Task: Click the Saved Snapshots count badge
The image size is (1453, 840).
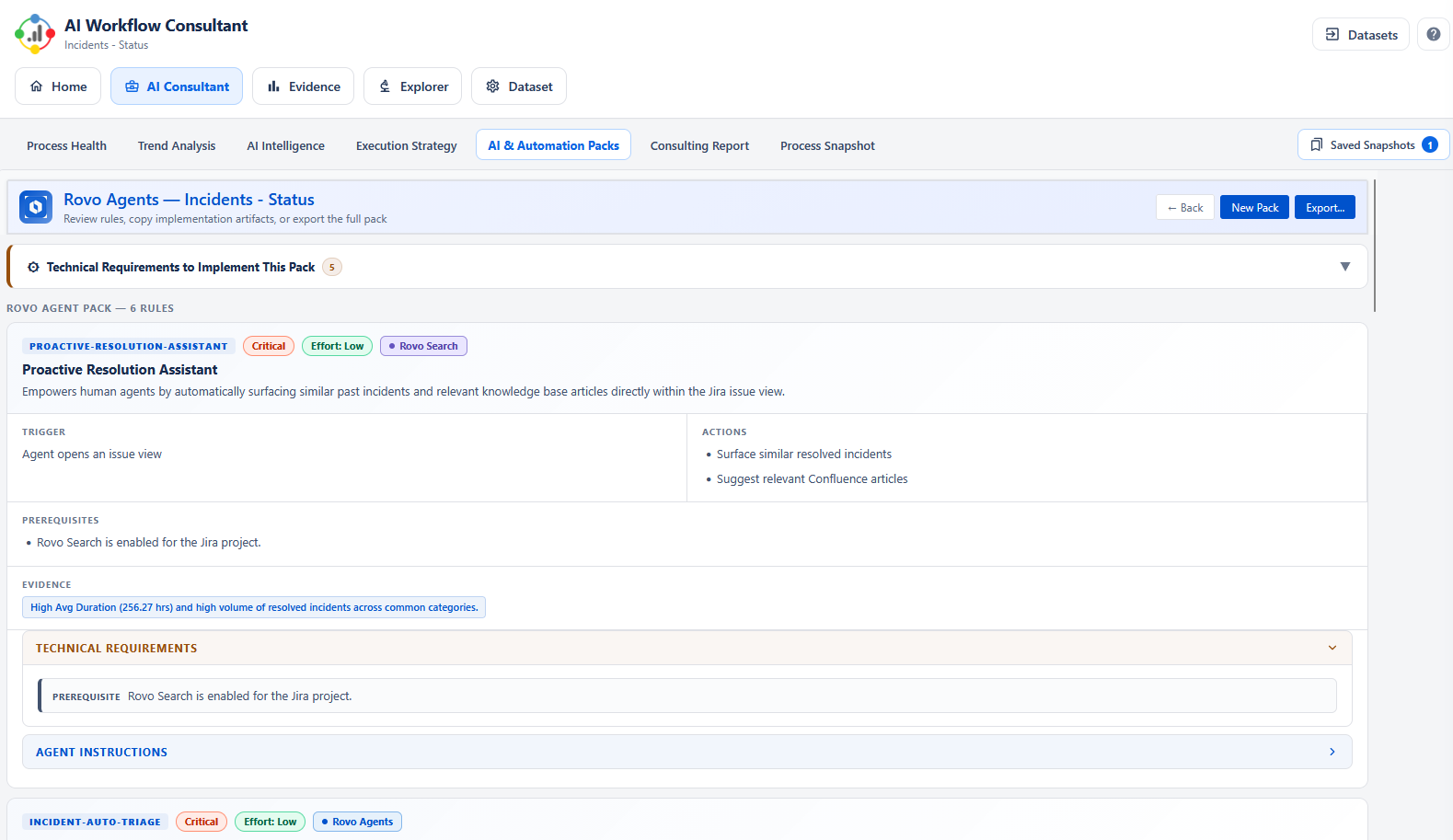Action: click(x=1429, y=144)
